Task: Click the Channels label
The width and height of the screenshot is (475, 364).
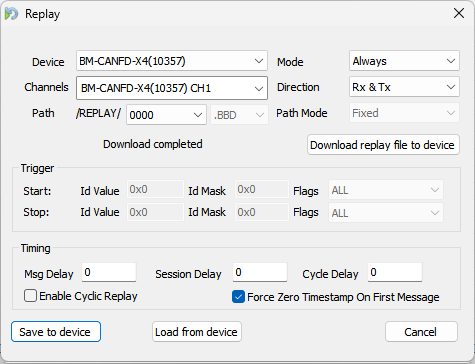Action: tap(46, 87)
